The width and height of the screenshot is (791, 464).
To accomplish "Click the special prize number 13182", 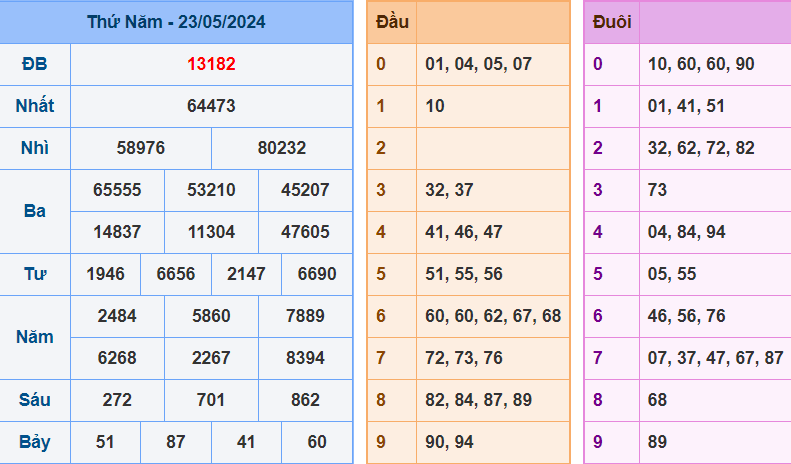I will click(x=211, y=64).
